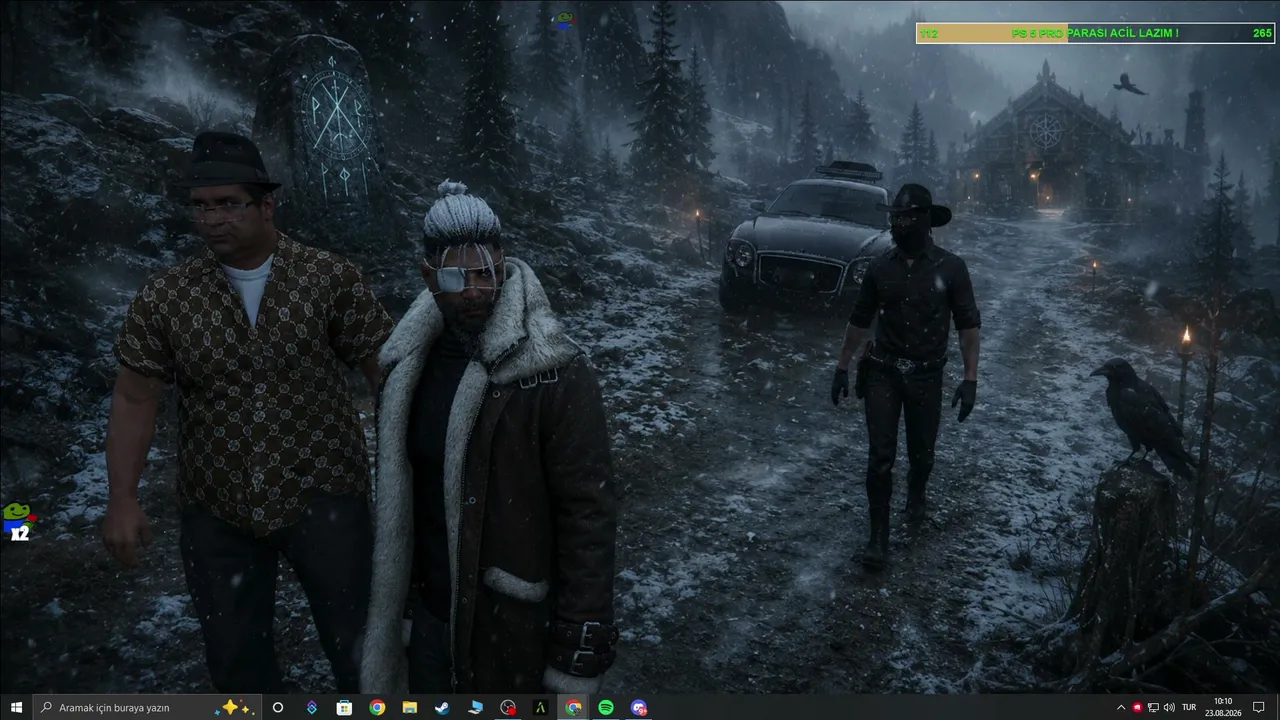Click the frog avatar with x2 badge

point(17,522)
